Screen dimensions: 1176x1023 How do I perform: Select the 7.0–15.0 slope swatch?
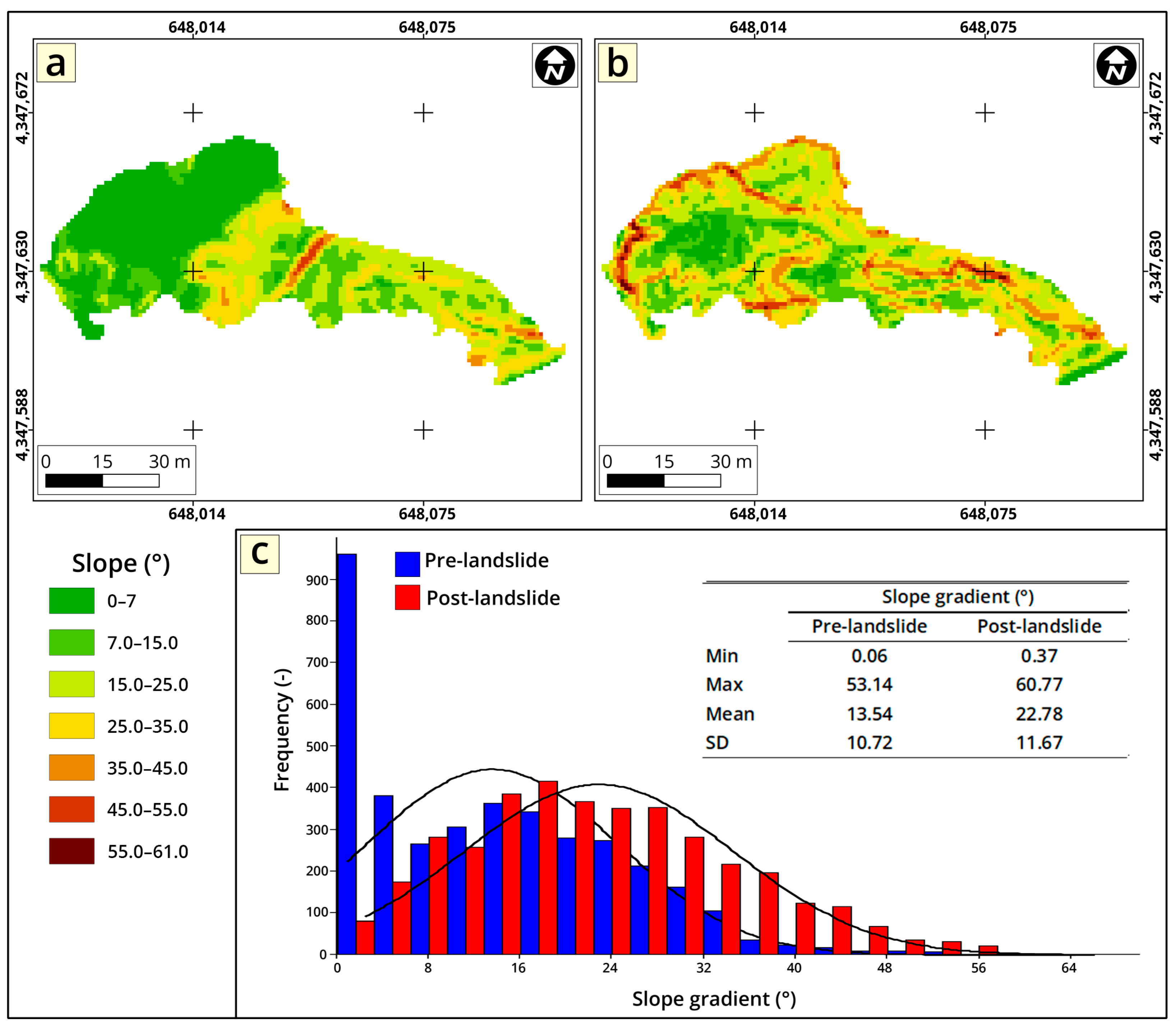[72, 642]
